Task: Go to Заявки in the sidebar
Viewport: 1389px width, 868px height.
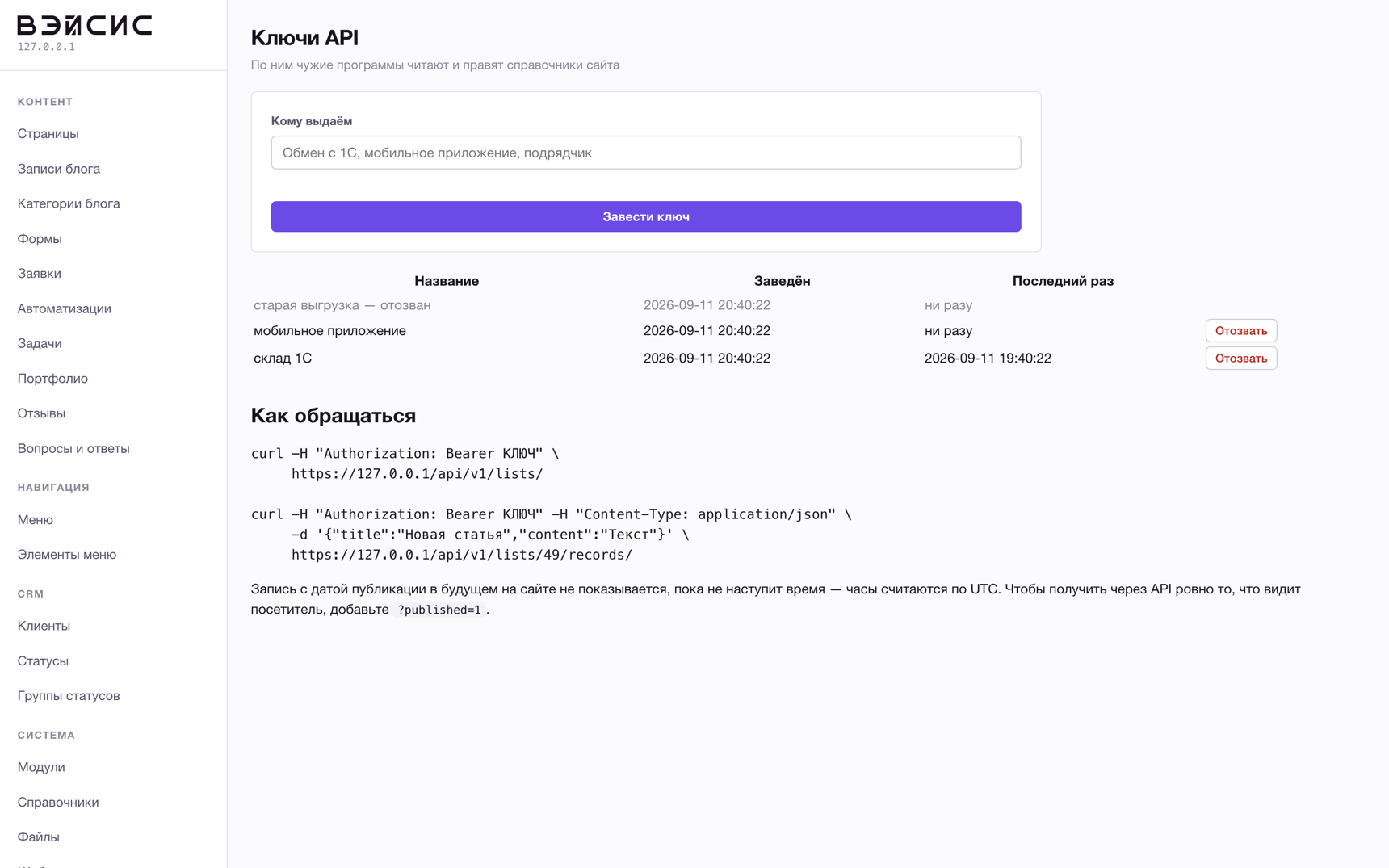Action: 40,273
